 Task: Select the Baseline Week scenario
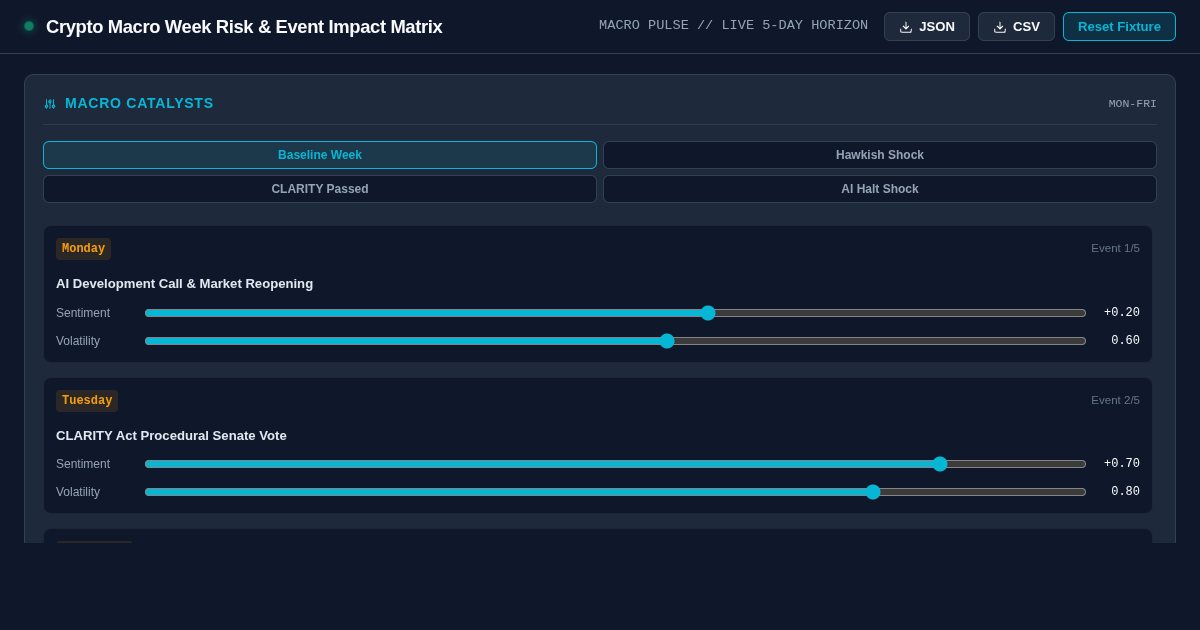click(x=320, y=155)
